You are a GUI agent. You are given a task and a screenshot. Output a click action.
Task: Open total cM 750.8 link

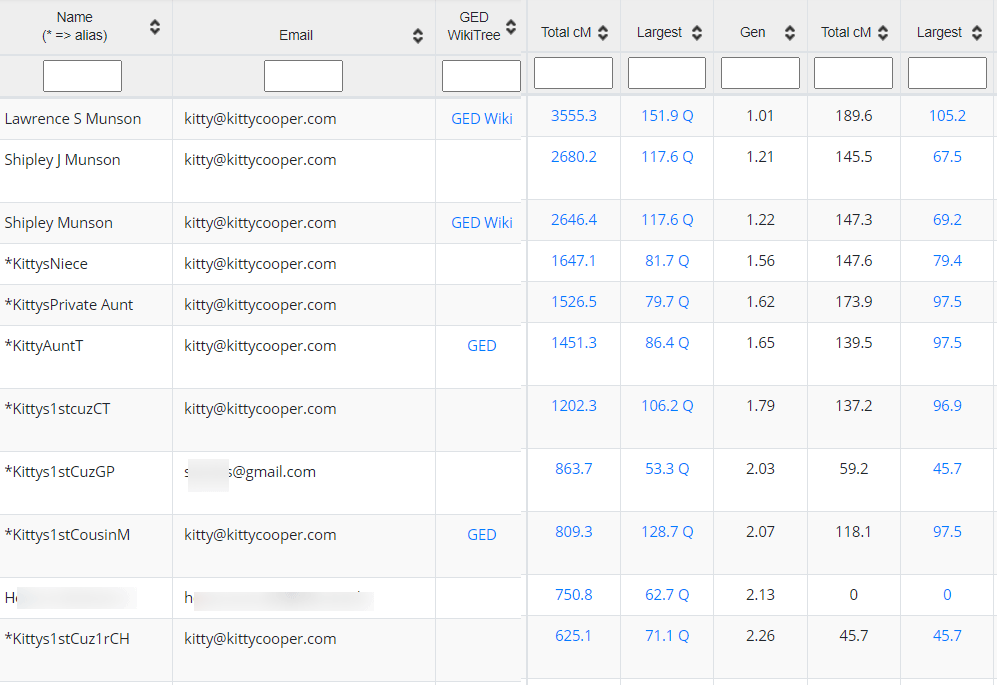[574, 595]
